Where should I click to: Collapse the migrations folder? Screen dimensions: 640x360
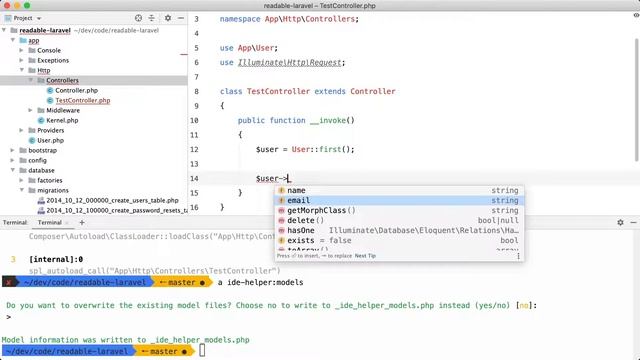(x=22, y=190)
